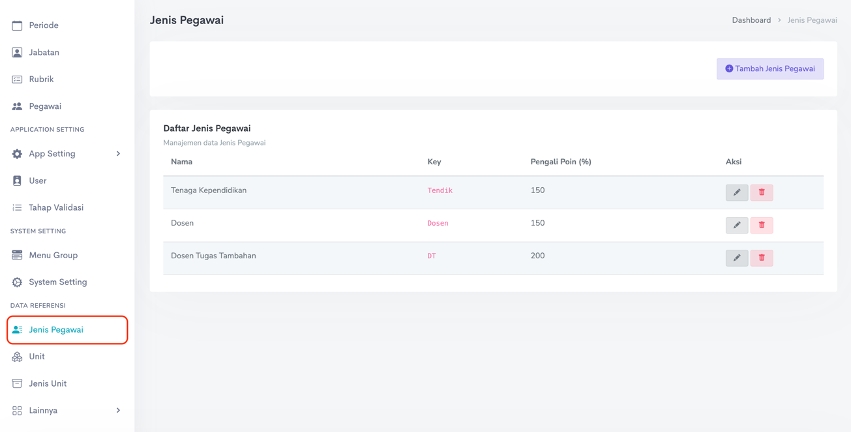This screenshot has height=432, width=852.
Task: Open the Jenis Unit sidebar item
Action: tap(48, 383)
